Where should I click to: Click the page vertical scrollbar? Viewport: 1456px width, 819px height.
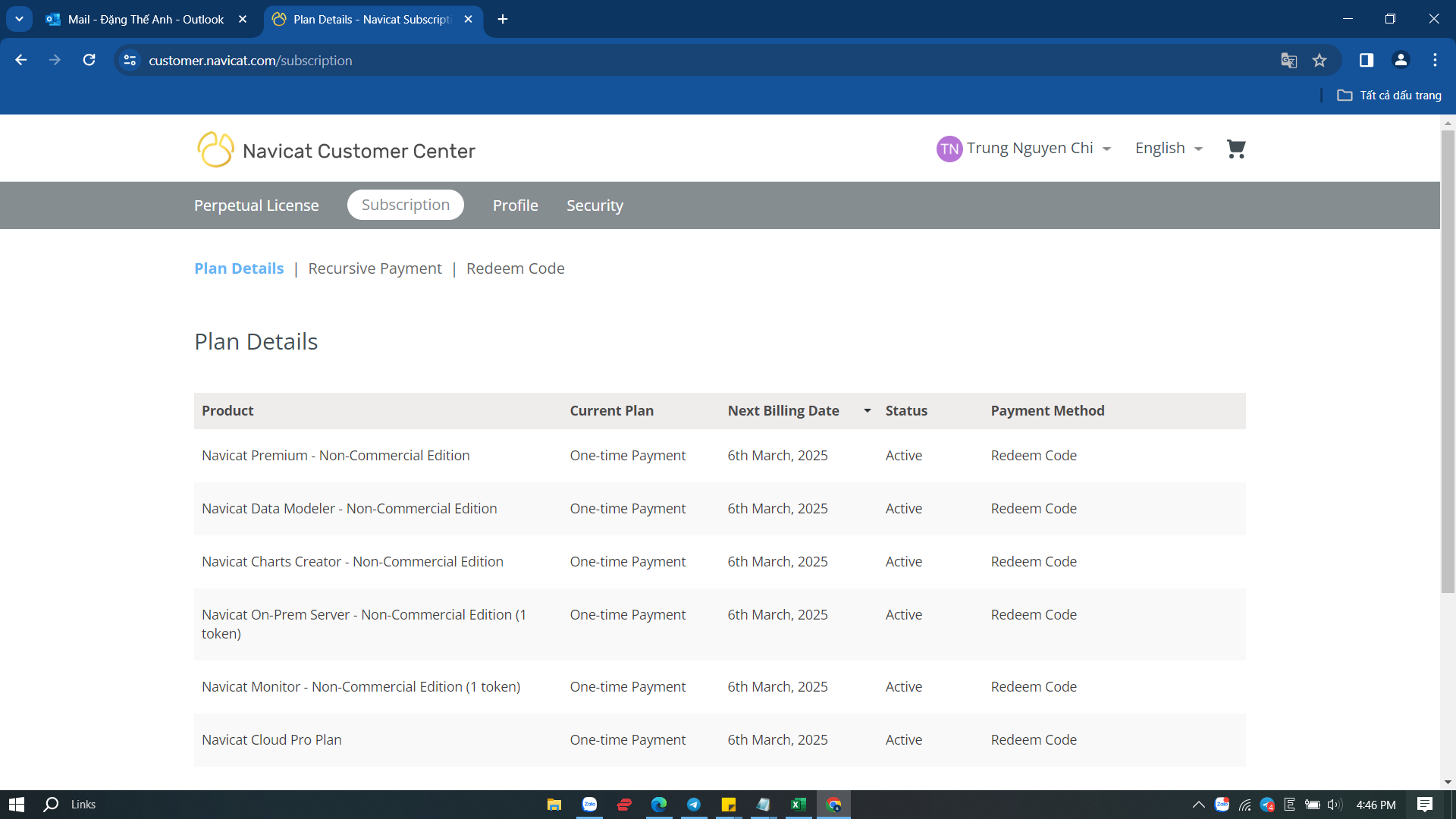[x=1448, y=361]
